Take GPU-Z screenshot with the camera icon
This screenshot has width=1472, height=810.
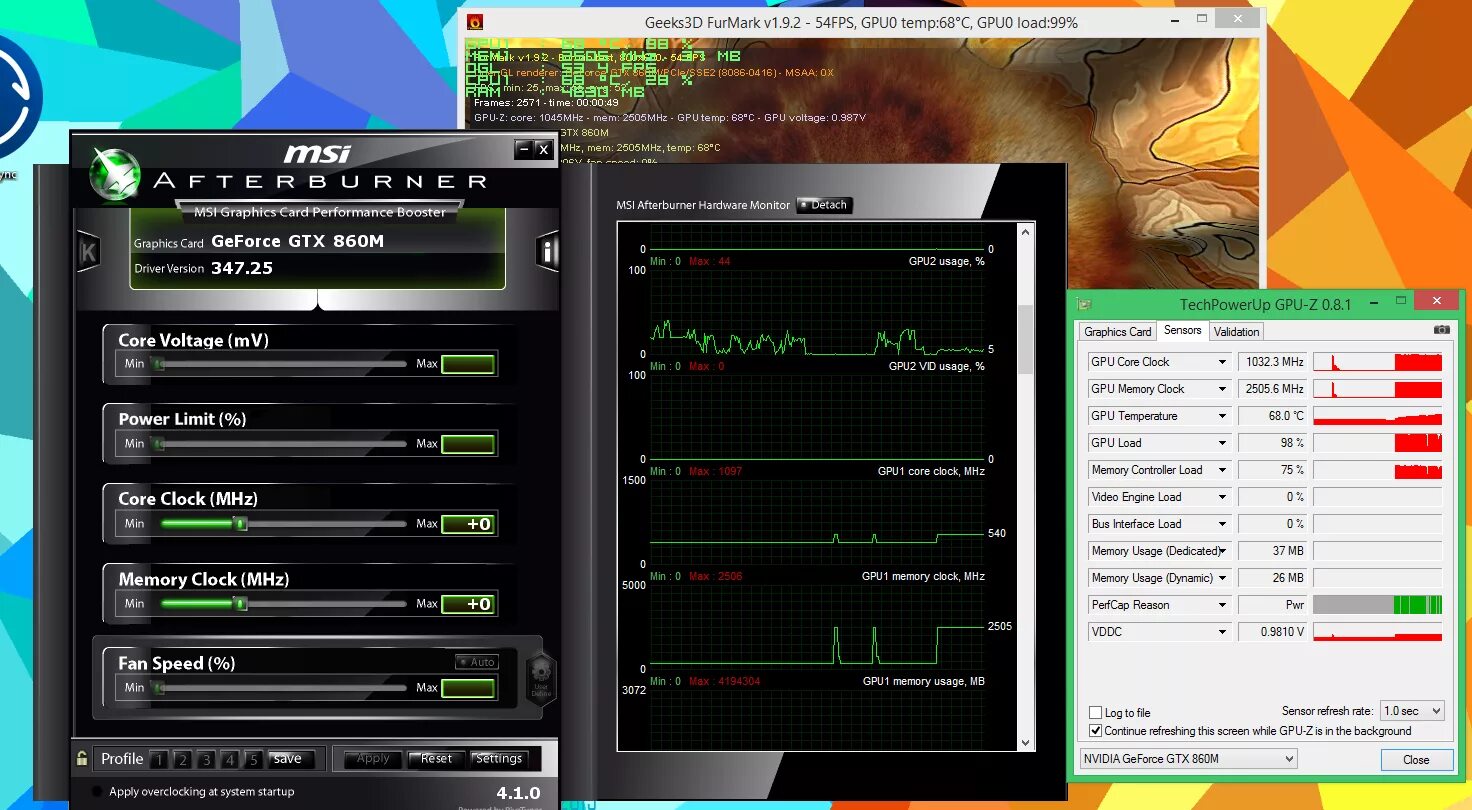(1441, 330)
